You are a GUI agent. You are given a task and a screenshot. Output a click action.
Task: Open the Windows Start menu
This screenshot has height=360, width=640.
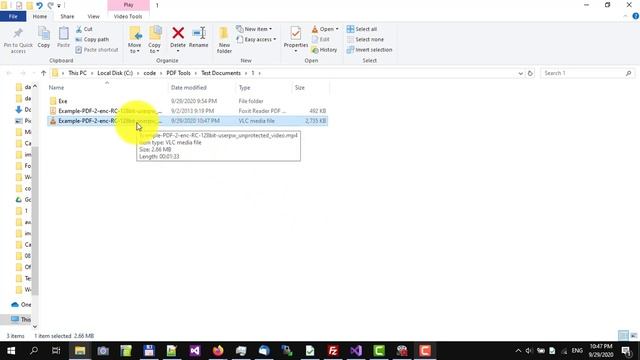[11, 351]
